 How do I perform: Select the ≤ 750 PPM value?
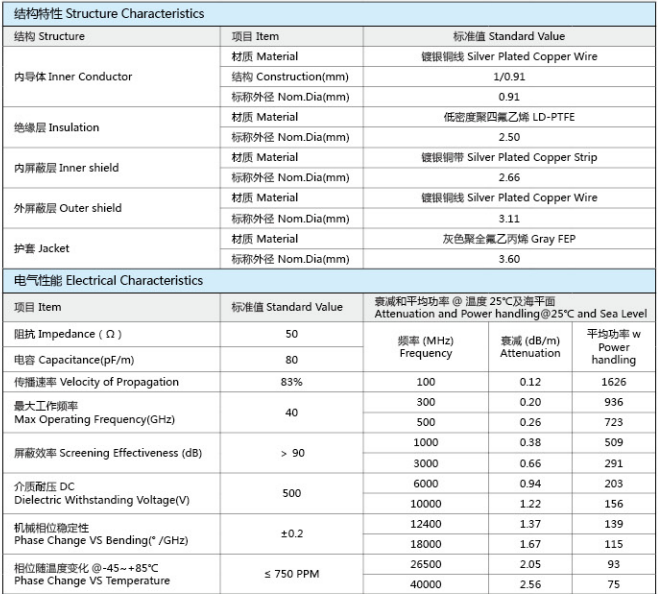point(292,574)
